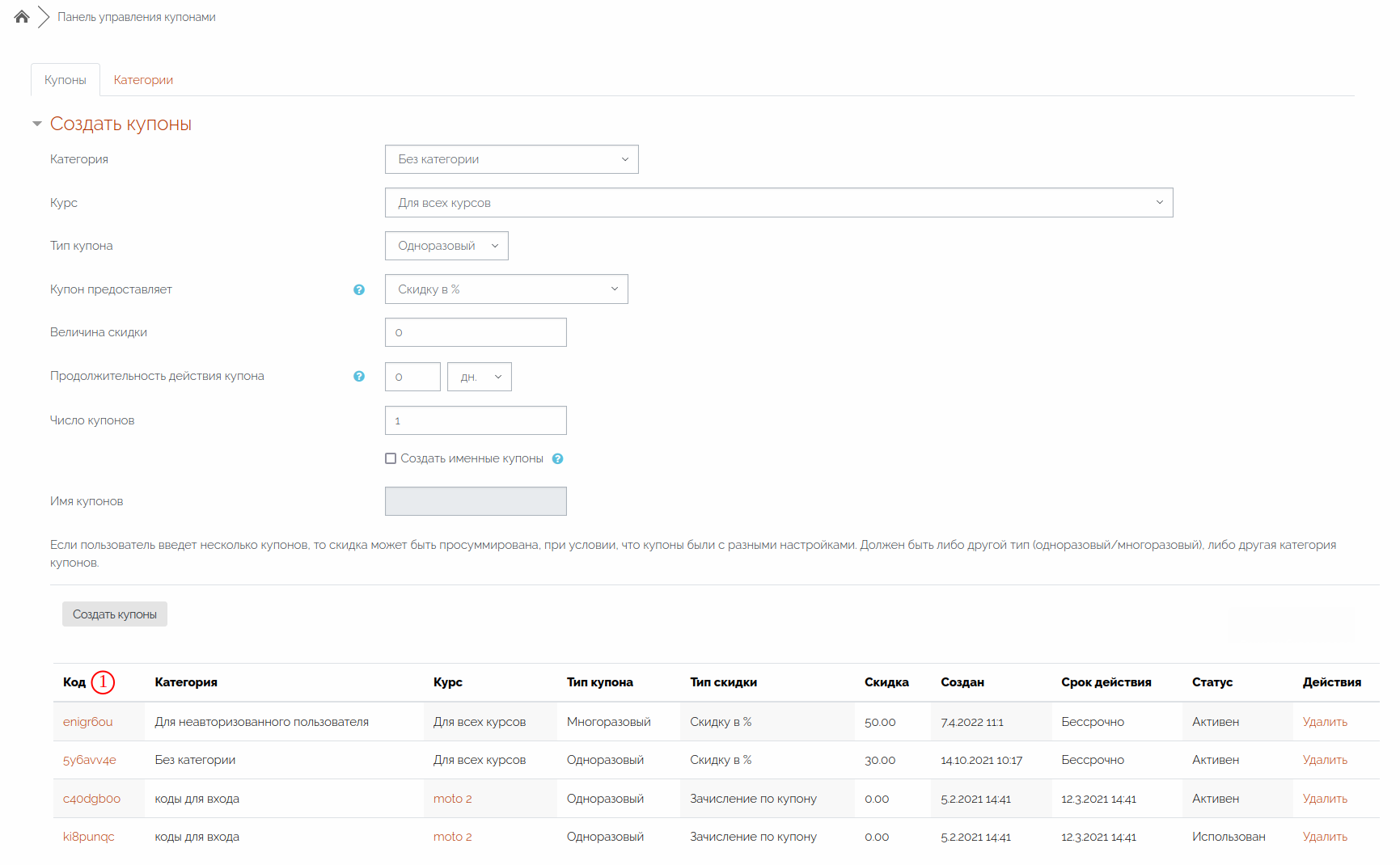Open the duration unit 'дн.' dropdown
Image resolution: width=1400 pixels, height=865 pixels.
pos(480,377)
